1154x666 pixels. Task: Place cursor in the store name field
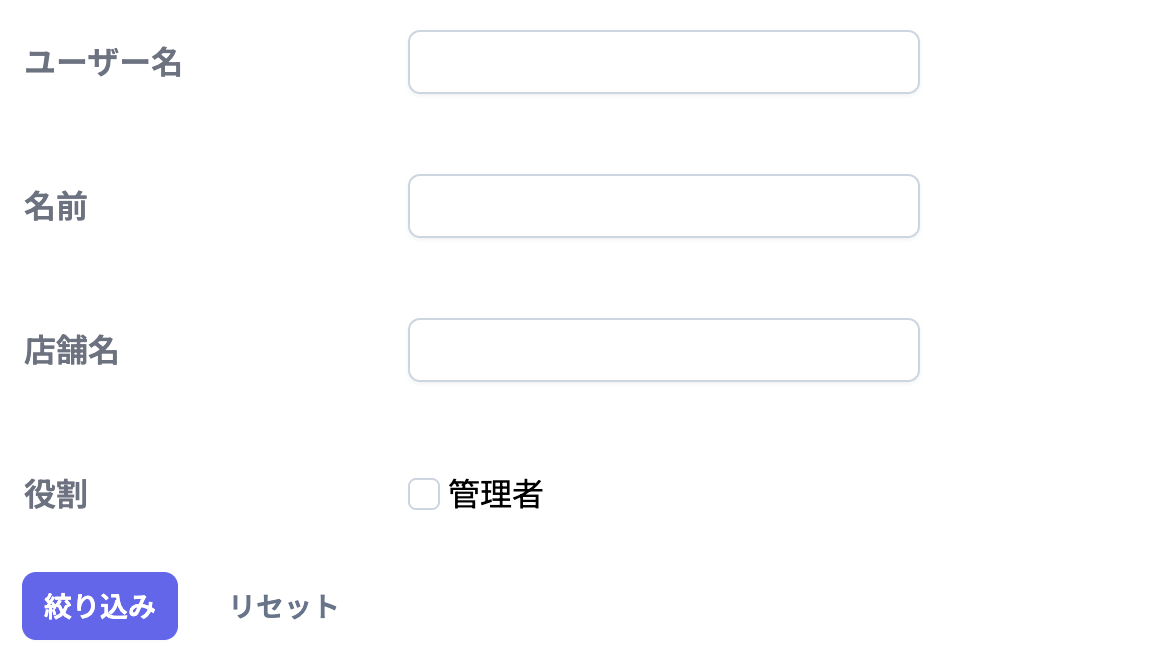[663, 350]
